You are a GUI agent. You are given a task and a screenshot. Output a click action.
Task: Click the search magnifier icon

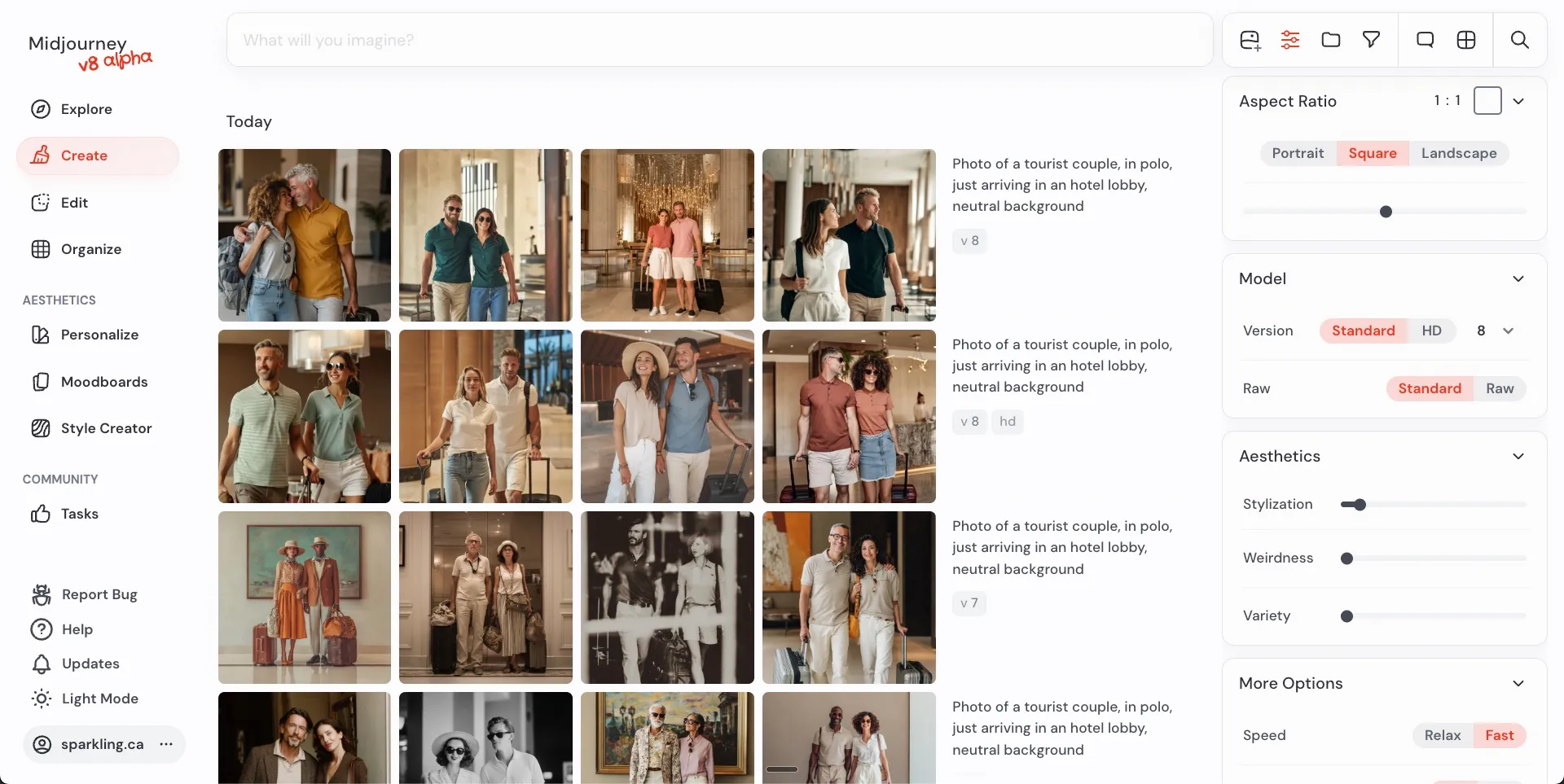coord(1520,40)
